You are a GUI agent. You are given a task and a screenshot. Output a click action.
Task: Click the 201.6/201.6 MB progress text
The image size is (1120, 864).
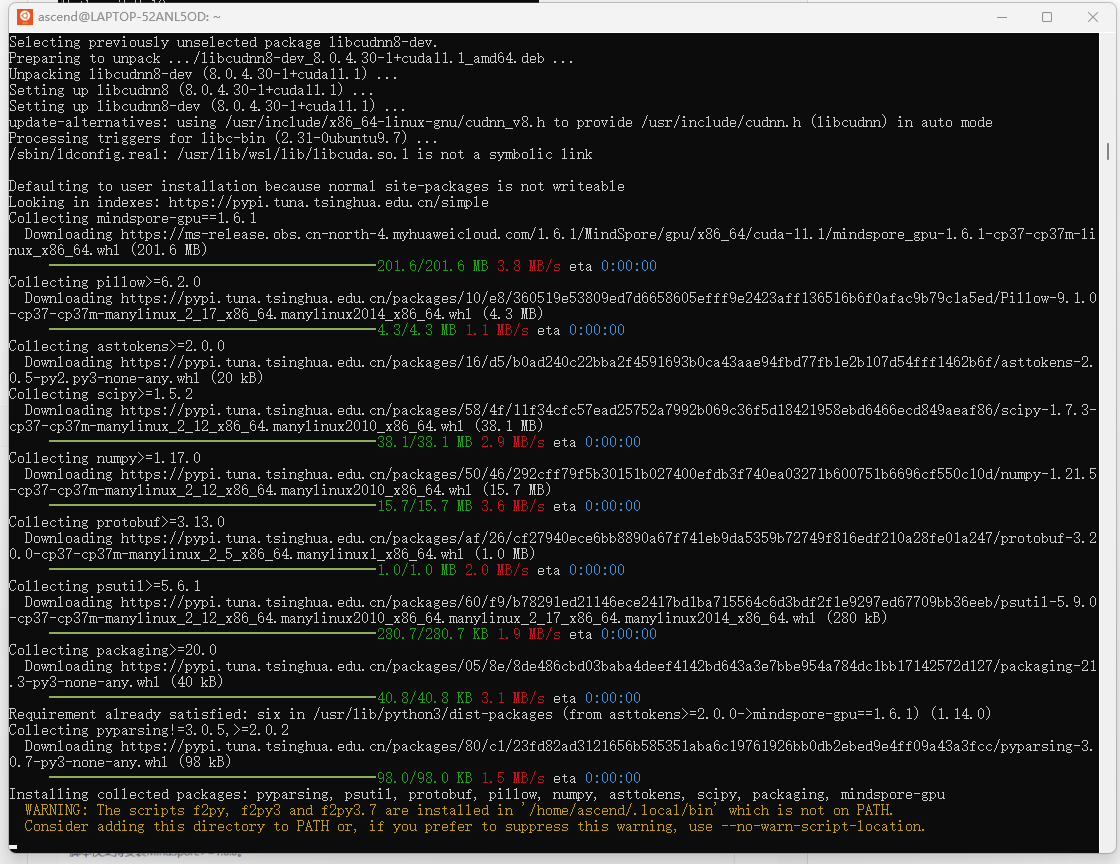tap(432, 266)
